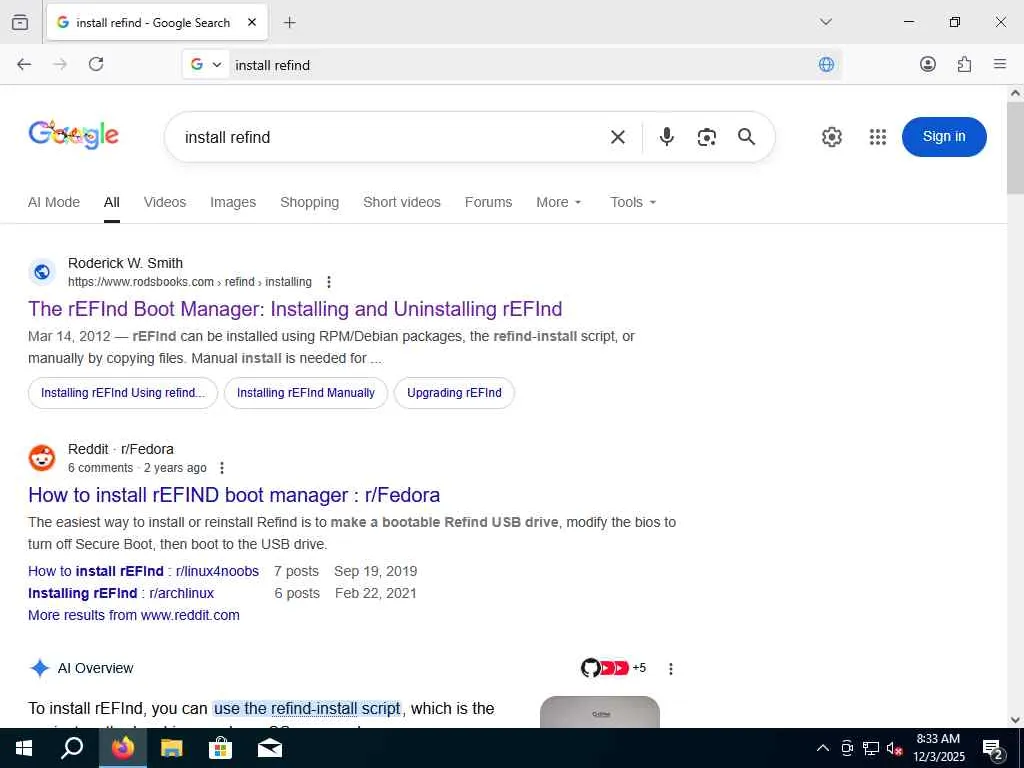The image size is (1024, 768).
Task: Switch to the Forums tab
Action: coord(488,202)
